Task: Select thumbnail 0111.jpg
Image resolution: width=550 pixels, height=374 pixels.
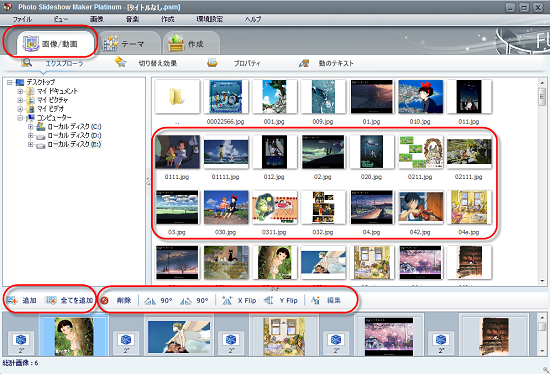Action: [x=177, y=152]
